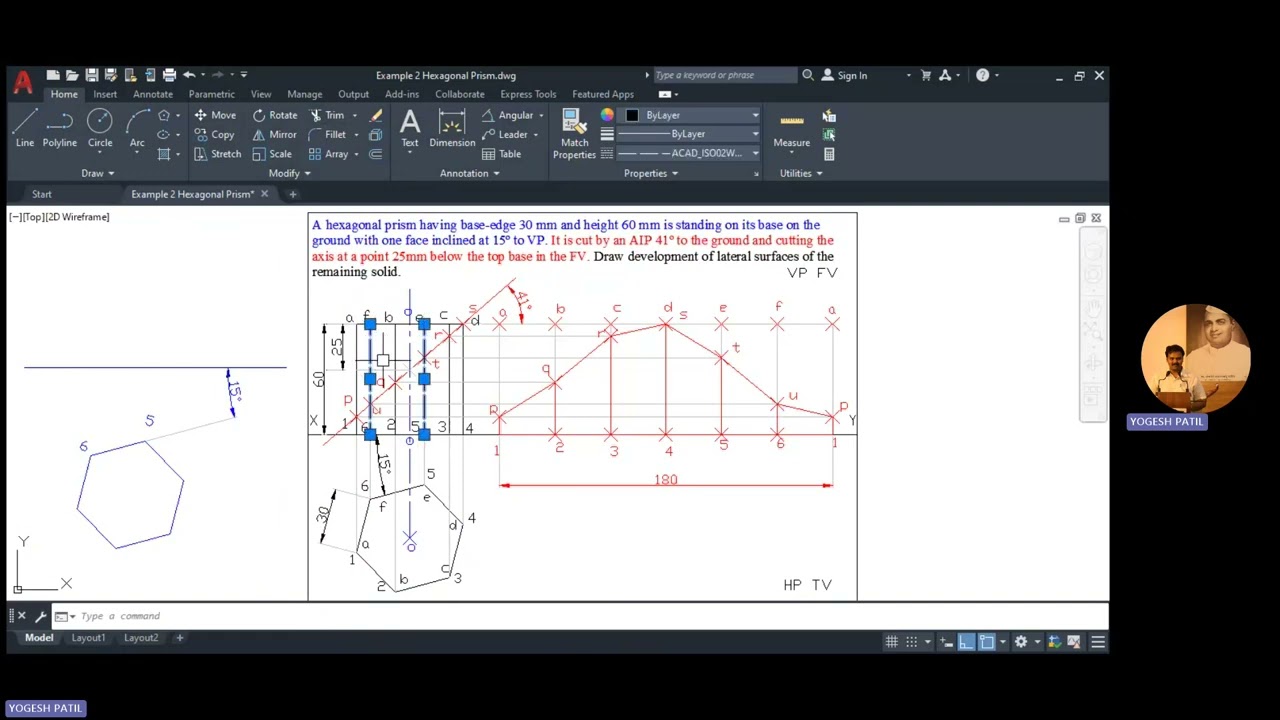1280x720 pixels.
Task: Click the Angular dimension tool
Action: [x=508, y=115]
